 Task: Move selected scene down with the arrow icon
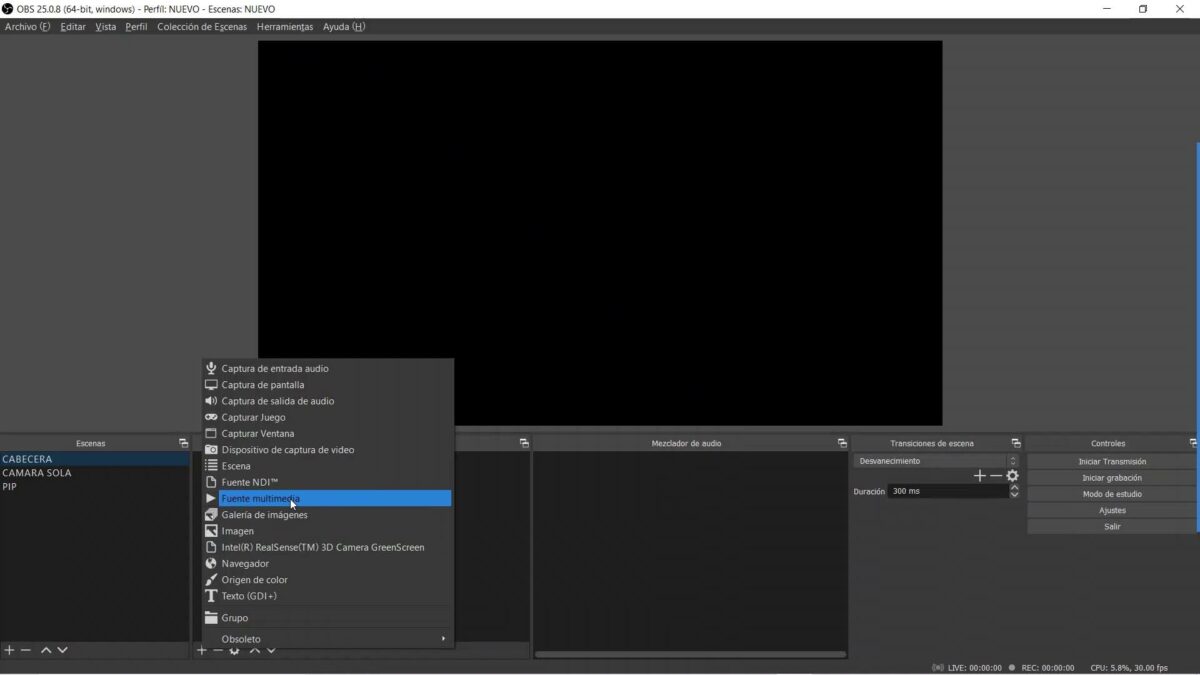pyautogui.click(x=62, y=649)
